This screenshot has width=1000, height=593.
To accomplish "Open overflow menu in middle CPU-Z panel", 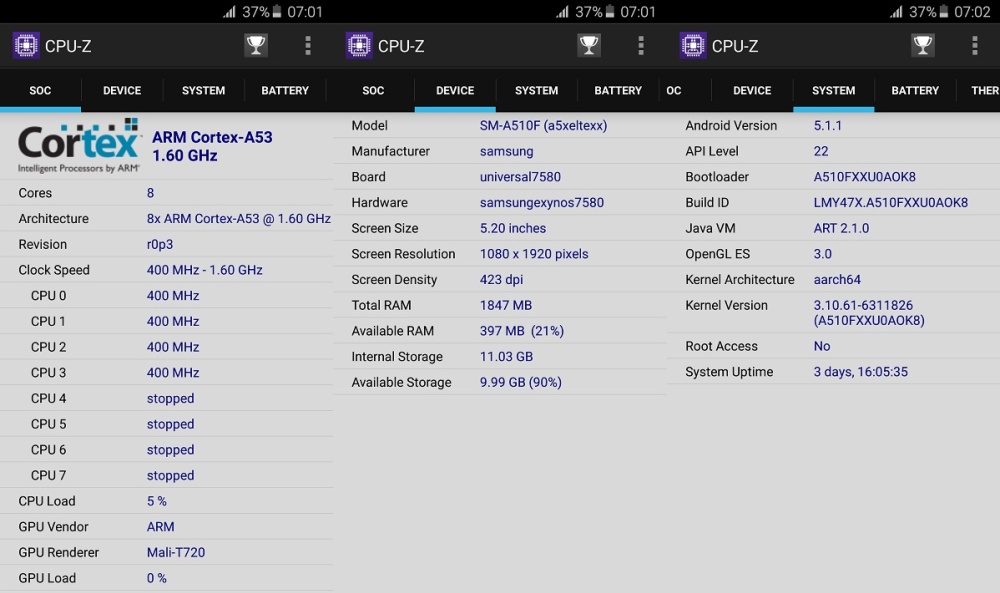I will (641, 45).
